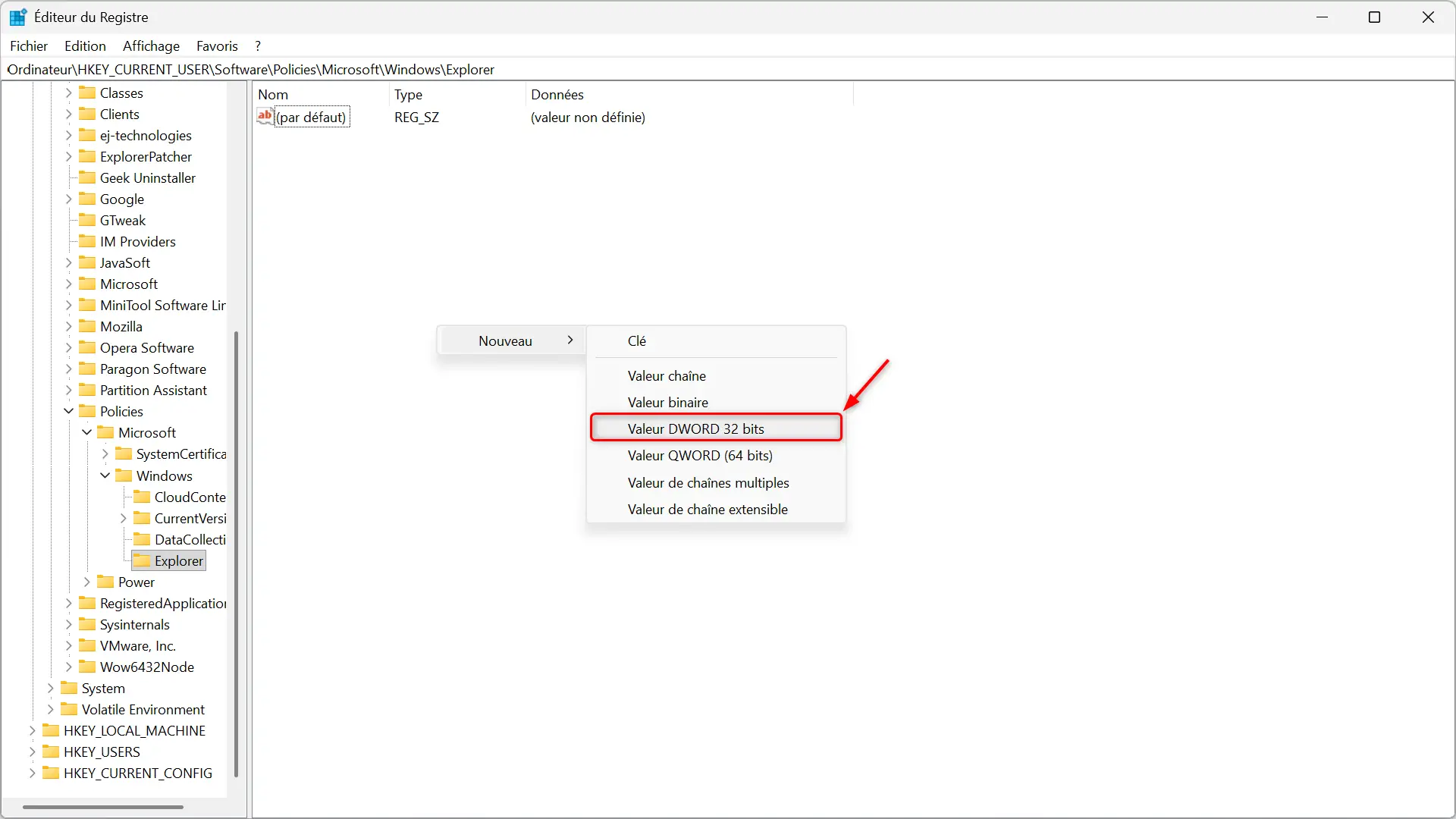Image resolution: width=1456 pixels, height=819 pixels.
Task: Expand the CurrentVersion tree node
Action: pos(124,518)
